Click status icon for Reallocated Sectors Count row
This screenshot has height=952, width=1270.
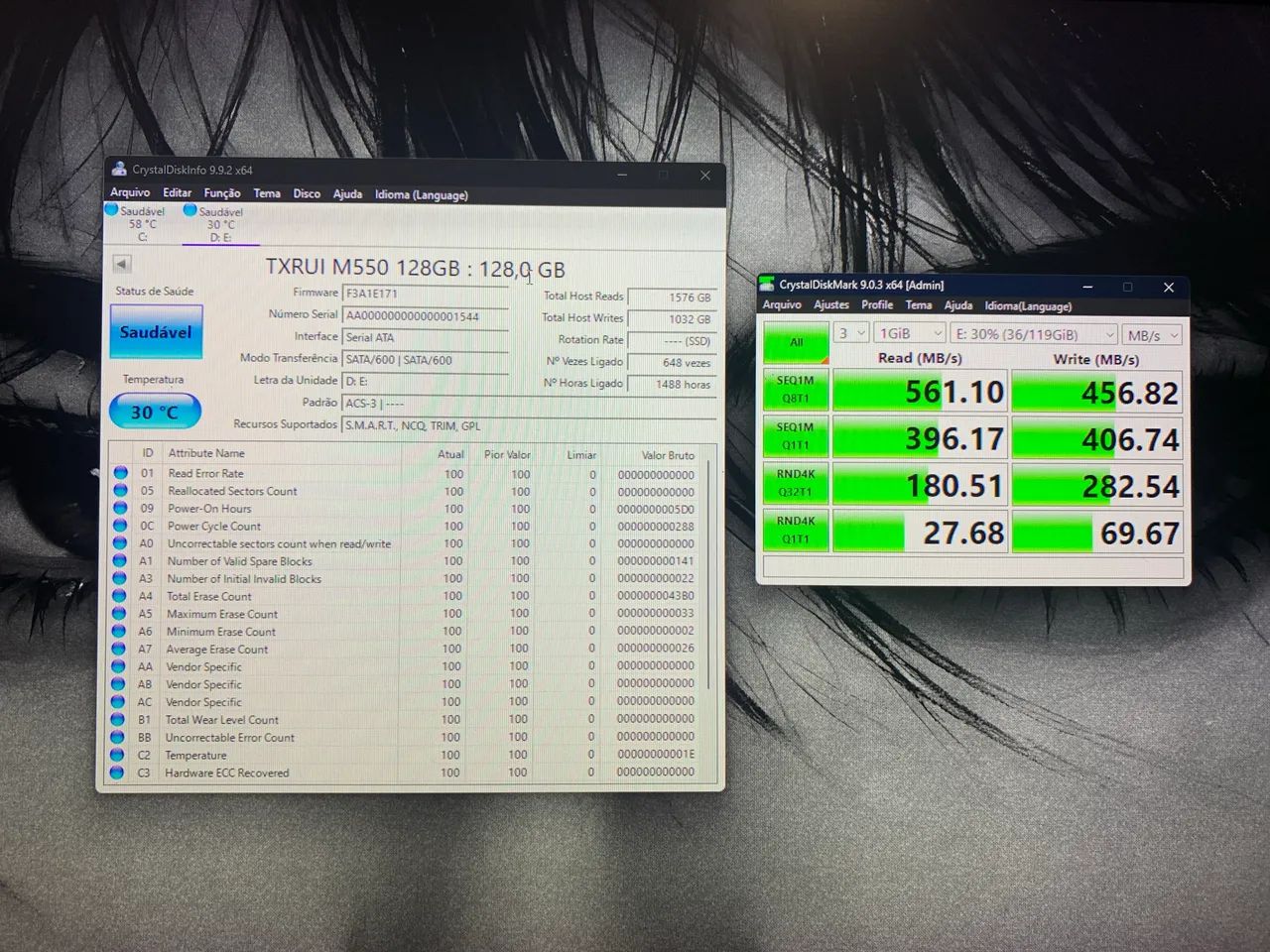click(x=121, y=491)
